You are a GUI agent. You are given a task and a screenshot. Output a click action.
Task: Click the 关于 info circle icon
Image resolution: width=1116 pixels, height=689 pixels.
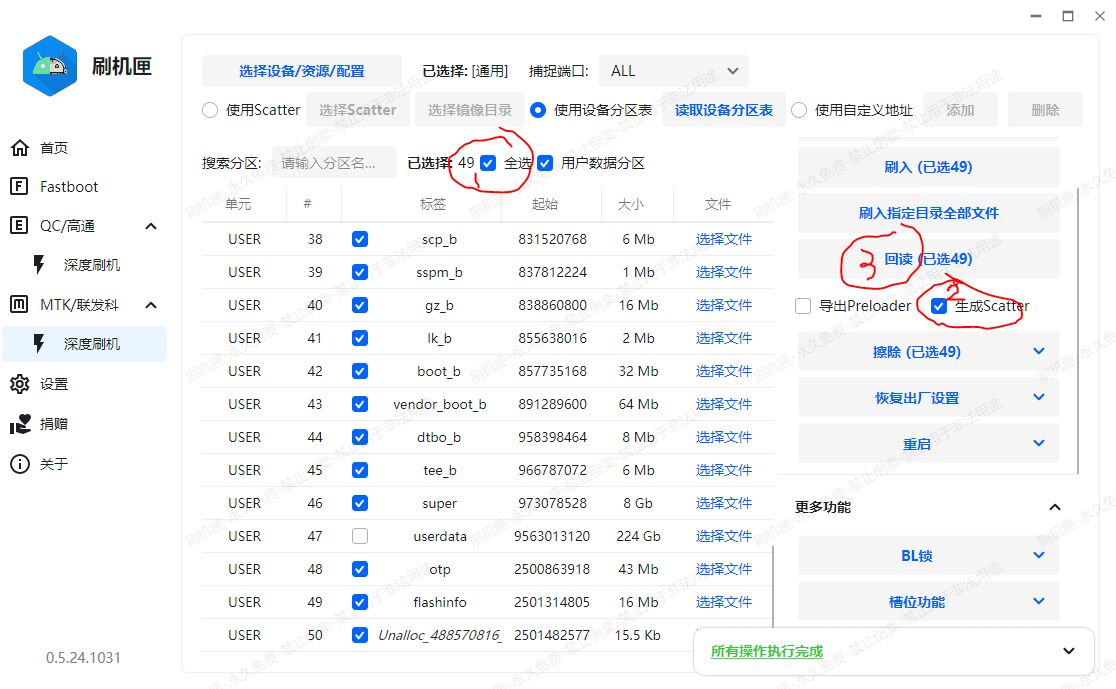tap(19, 464)
